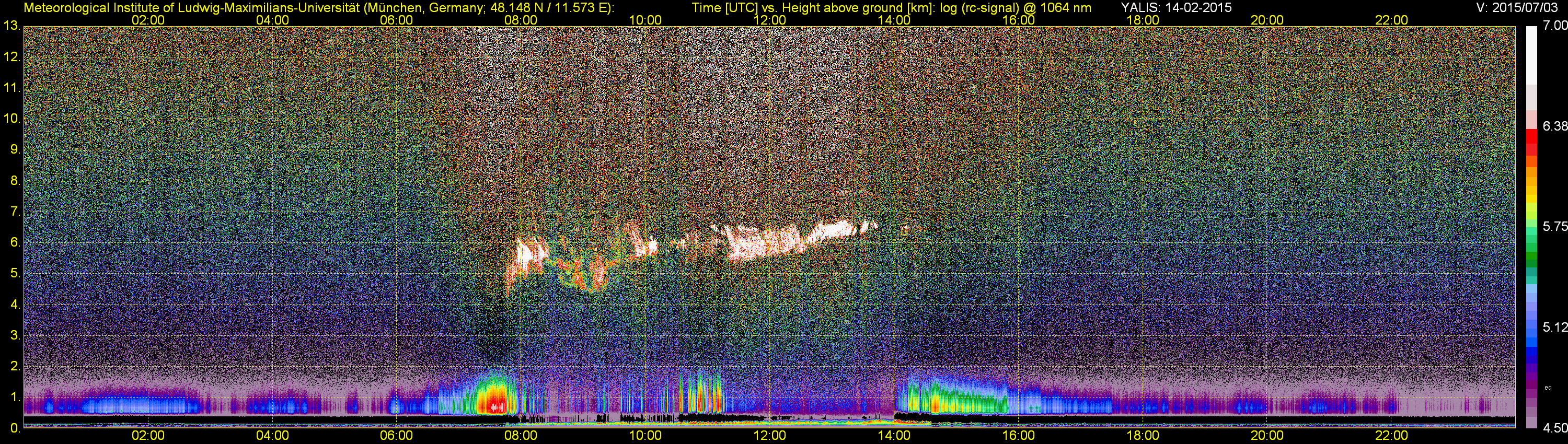Click the 02:00 label on the top time axis

tap(148, 20)
